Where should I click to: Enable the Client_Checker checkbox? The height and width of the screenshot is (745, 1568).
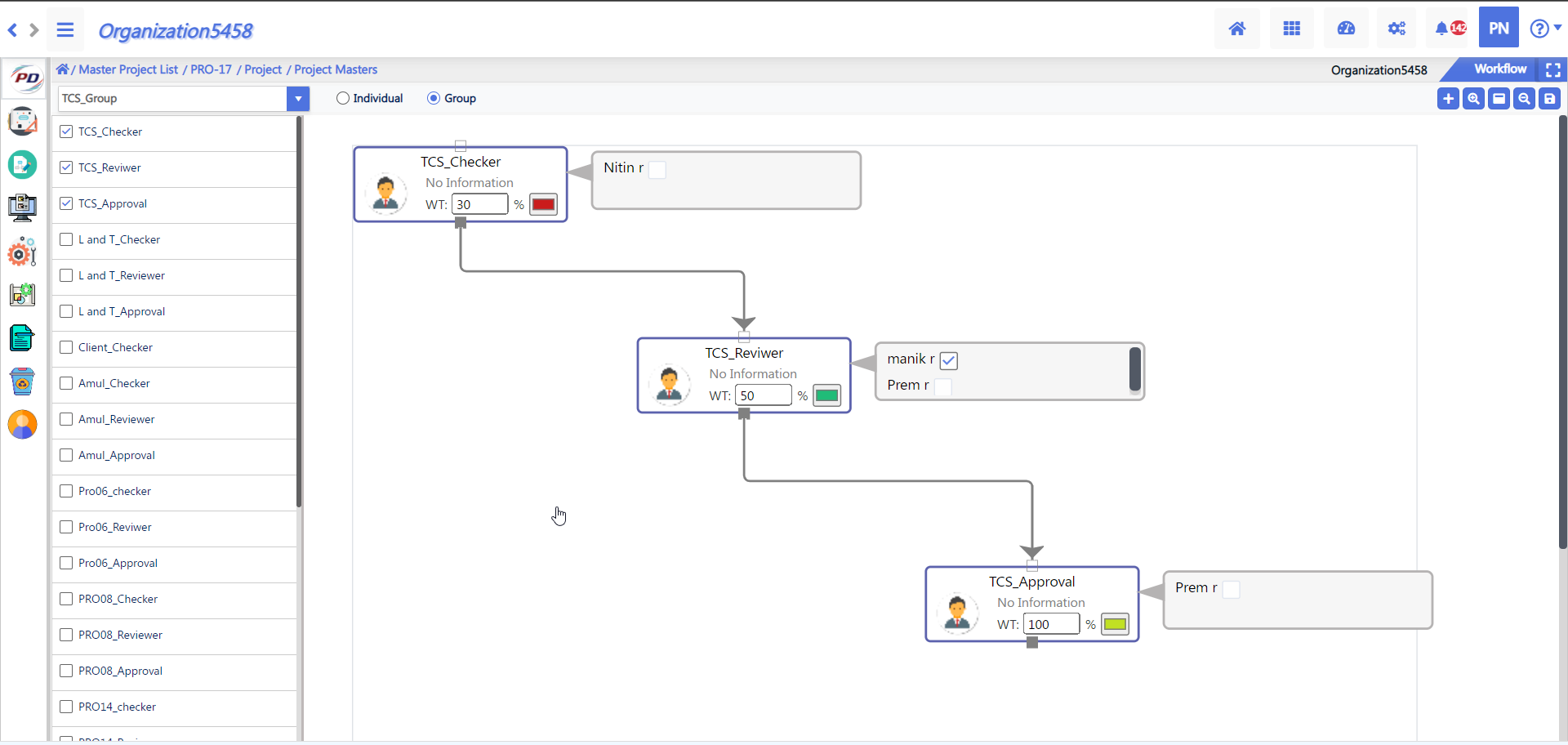67,347
